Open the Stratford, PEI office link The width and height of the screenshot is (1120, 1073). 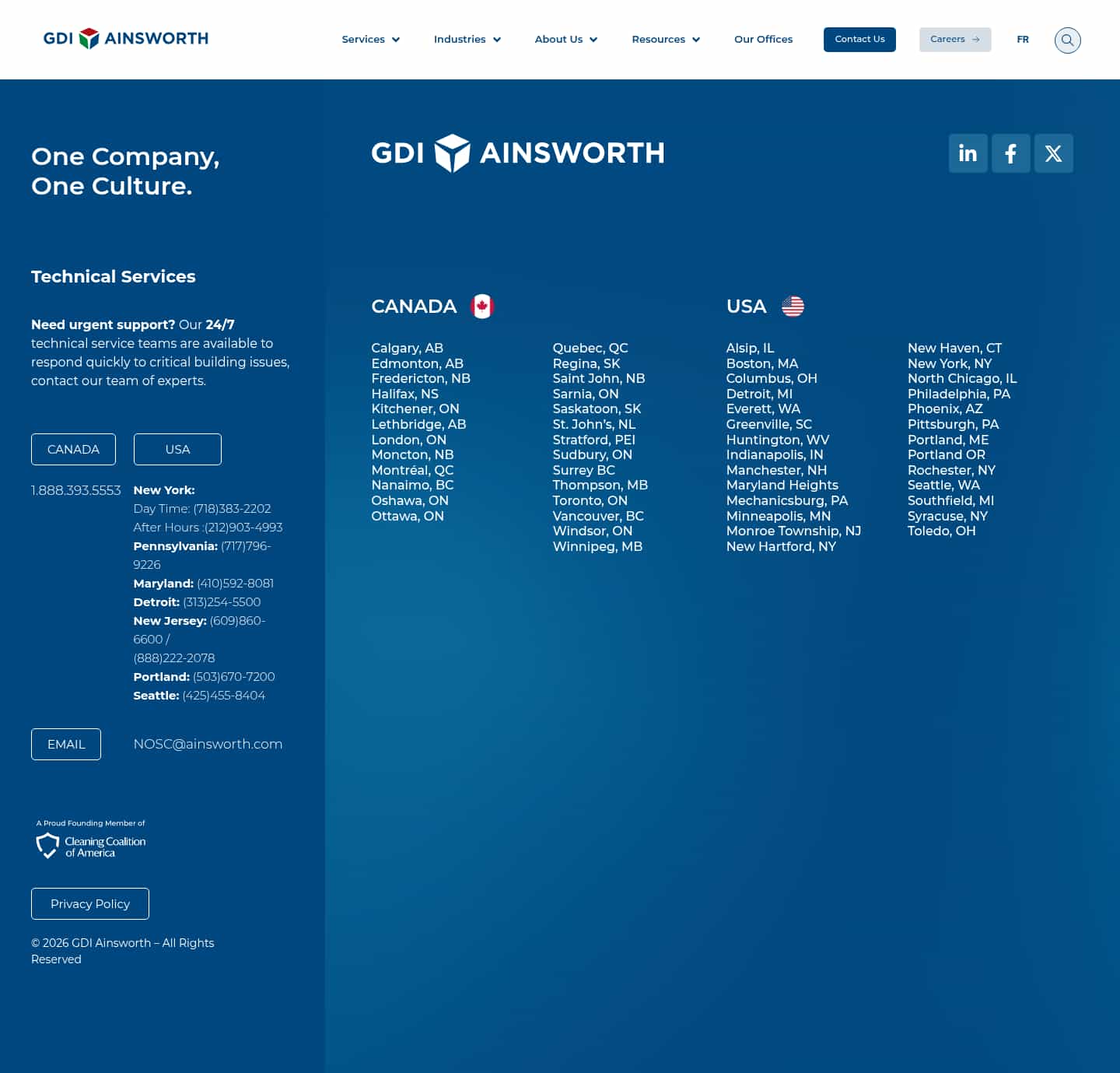(x=593, y=440)
